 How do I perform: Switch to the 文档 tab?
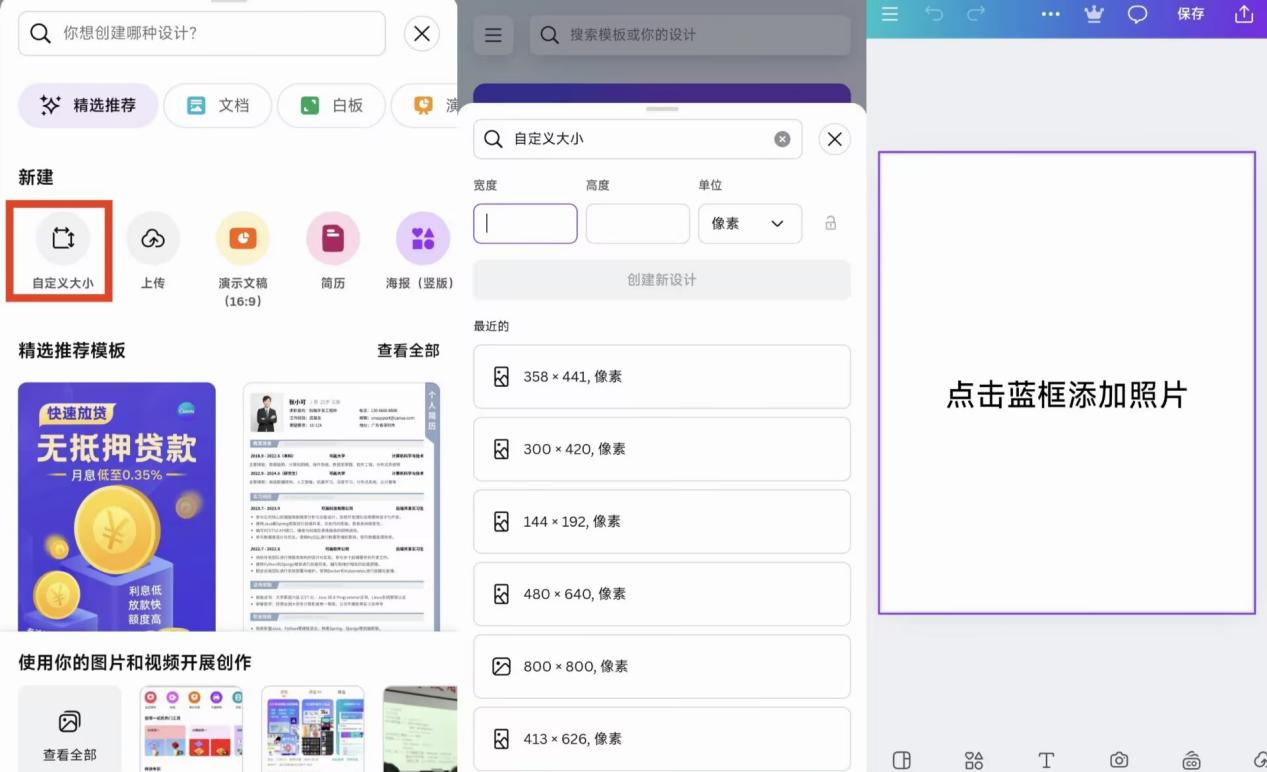tap(217, 105)
